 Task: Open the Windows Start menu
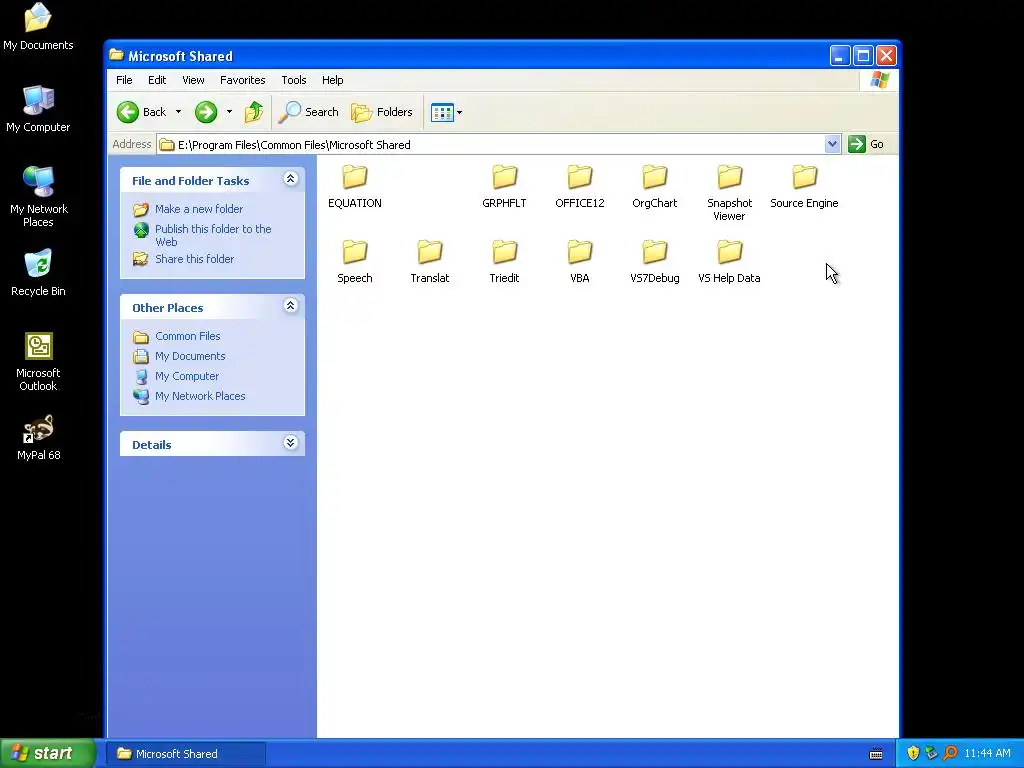48,754
